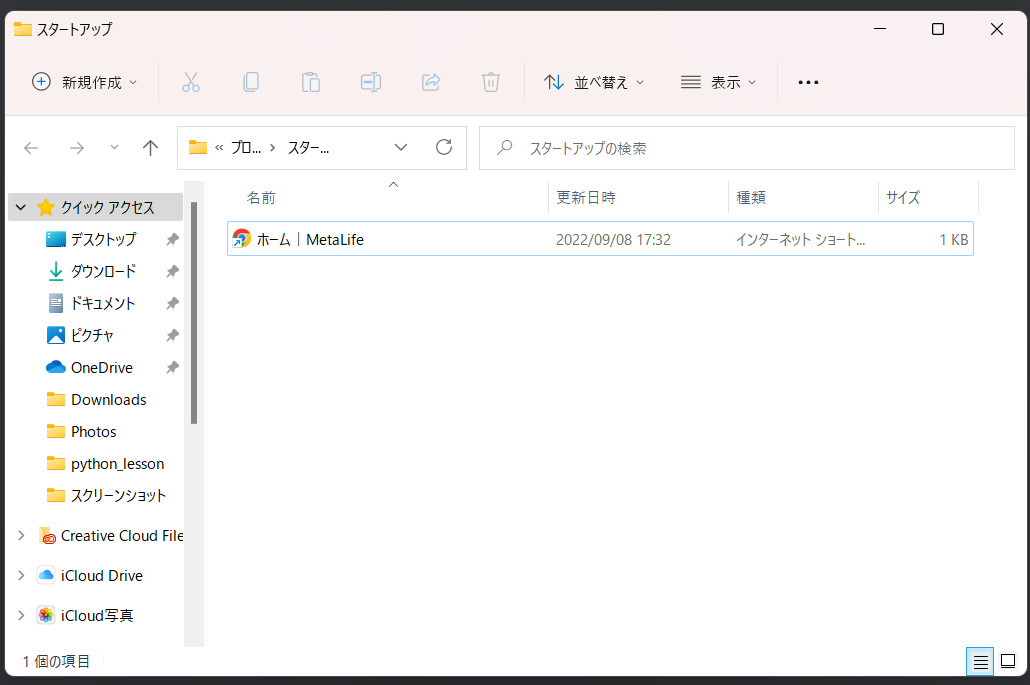Open the Photos folder in sidebar
The height and width of the screenshot is (685, 1030).
tap(93, 432)
